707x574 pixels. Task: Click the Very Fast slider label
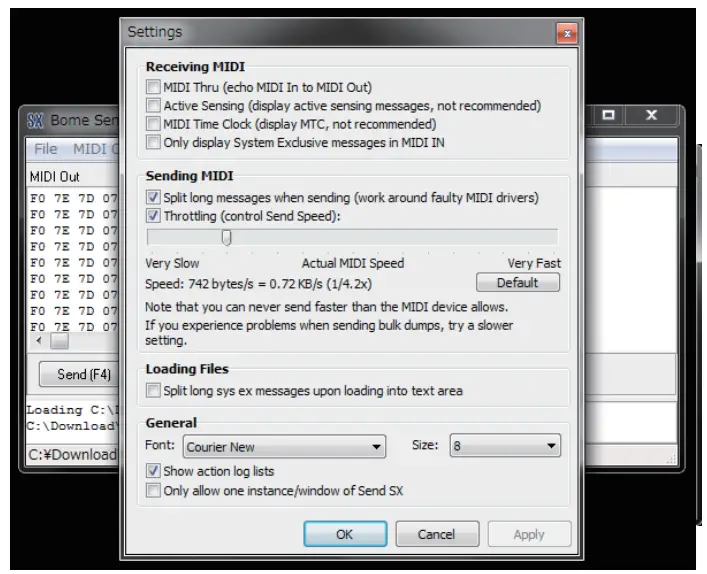tap(534, 263)
